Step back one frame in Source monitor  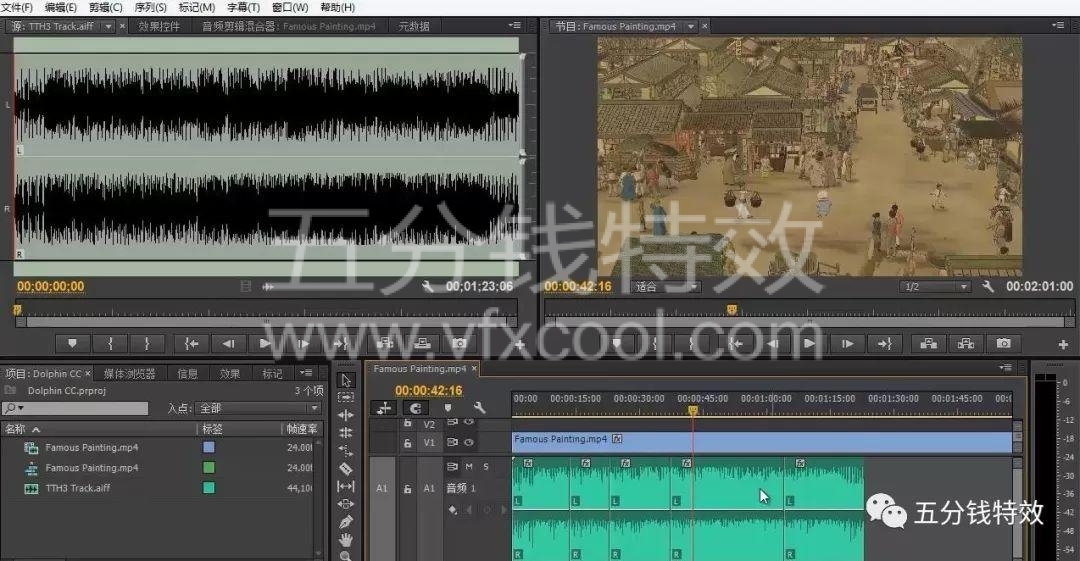pyautogui.click(x=228, y=343)
